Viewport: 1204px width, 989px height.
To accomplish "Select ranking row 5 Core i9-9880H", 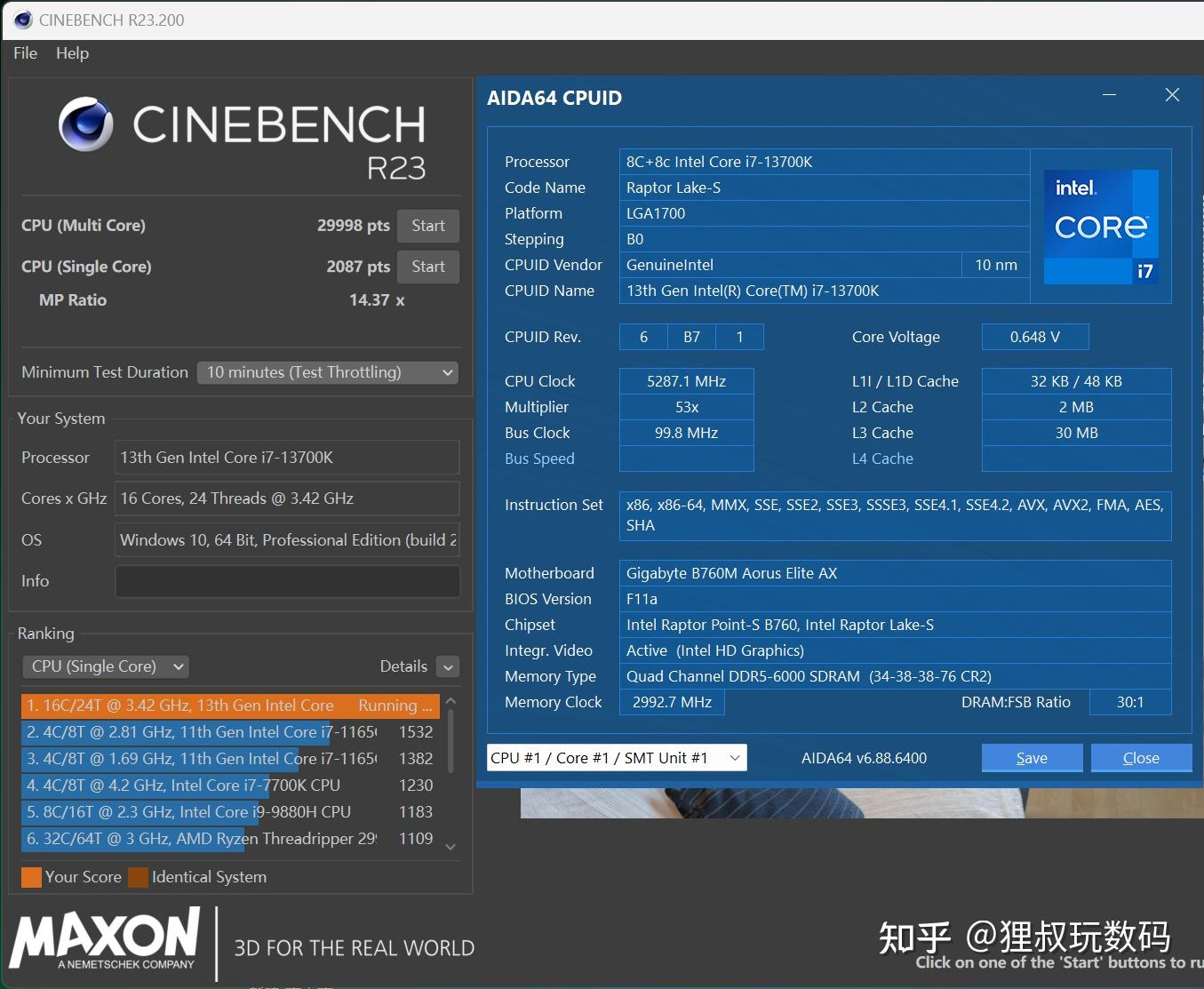I will [x=230, y=812].
